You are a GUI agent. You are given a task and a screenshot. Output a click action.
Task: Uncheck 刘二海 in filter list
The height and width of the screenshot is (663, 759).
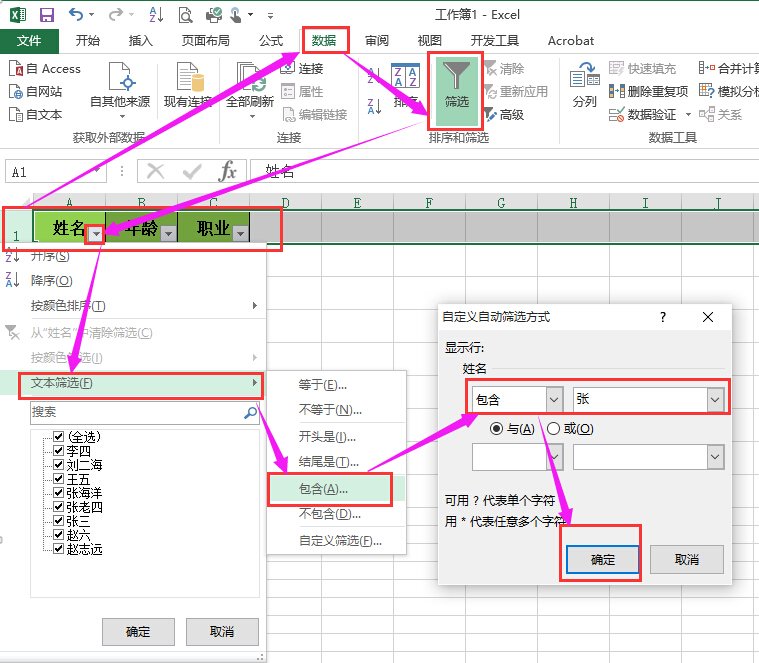(59, 465)
